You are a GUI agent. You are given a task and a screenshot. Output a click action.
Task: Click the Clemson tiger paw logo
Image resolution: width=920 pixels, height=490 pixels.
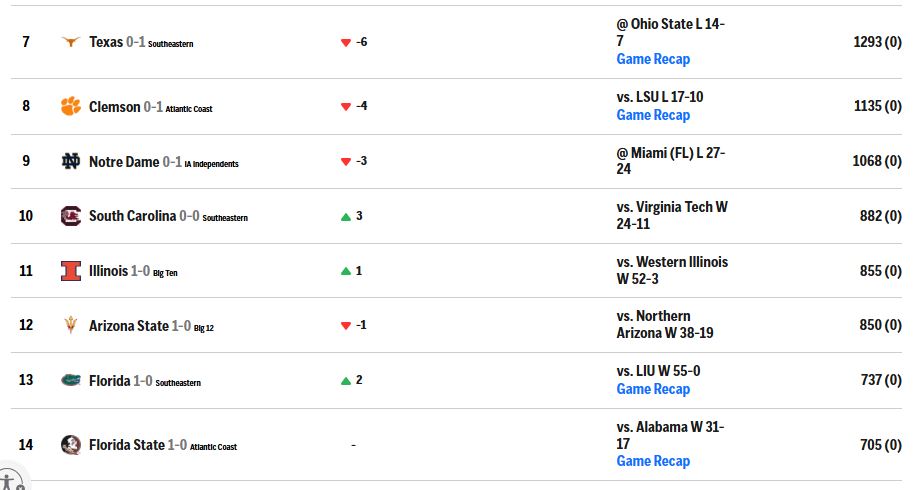tap(70, 106)
